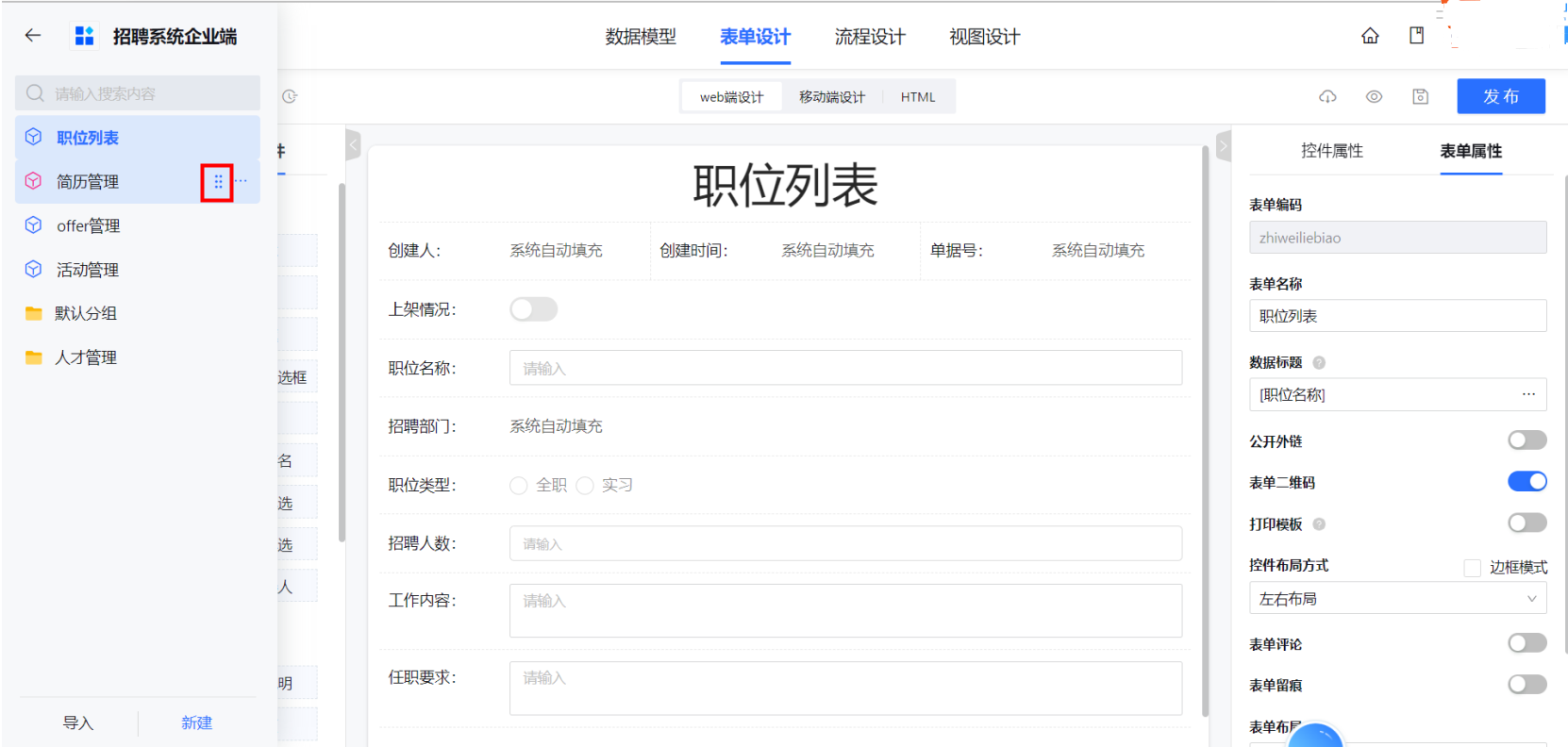Open the more options on 简历管理 row
Image resolution: width=1568 pixels, height=747 pixels.
pos(242,181)
